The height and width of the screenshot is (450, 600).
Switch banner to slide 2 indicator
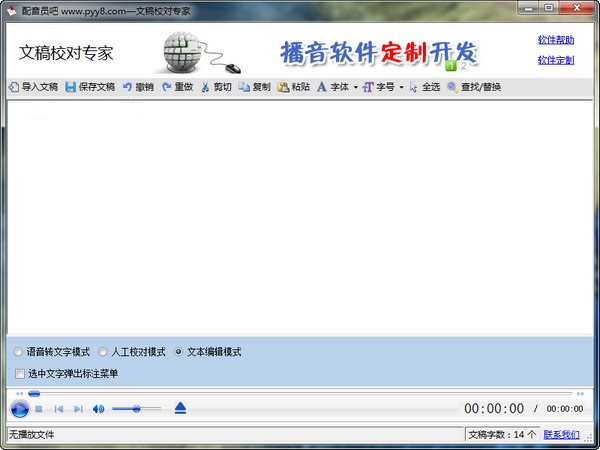tap(464, 66)
